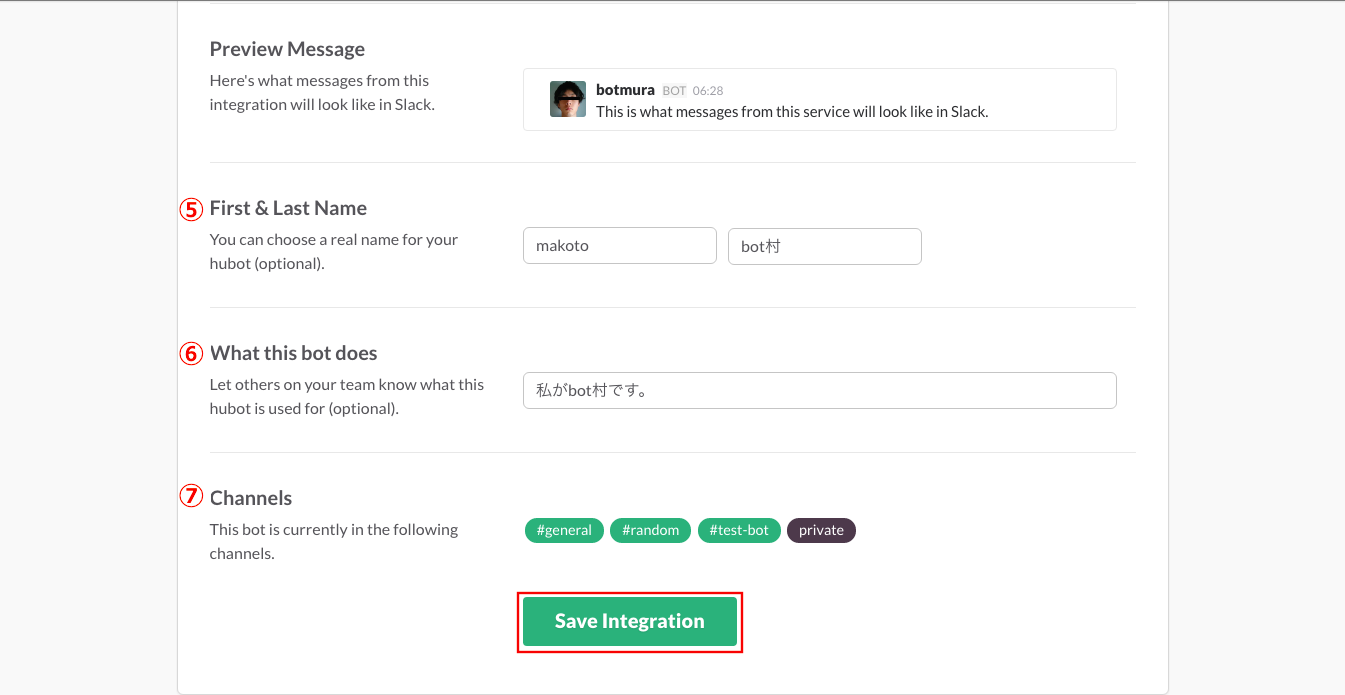1345x695 pixels.
Task: Select the #random channel tag
Action: [x=650, y=530]
